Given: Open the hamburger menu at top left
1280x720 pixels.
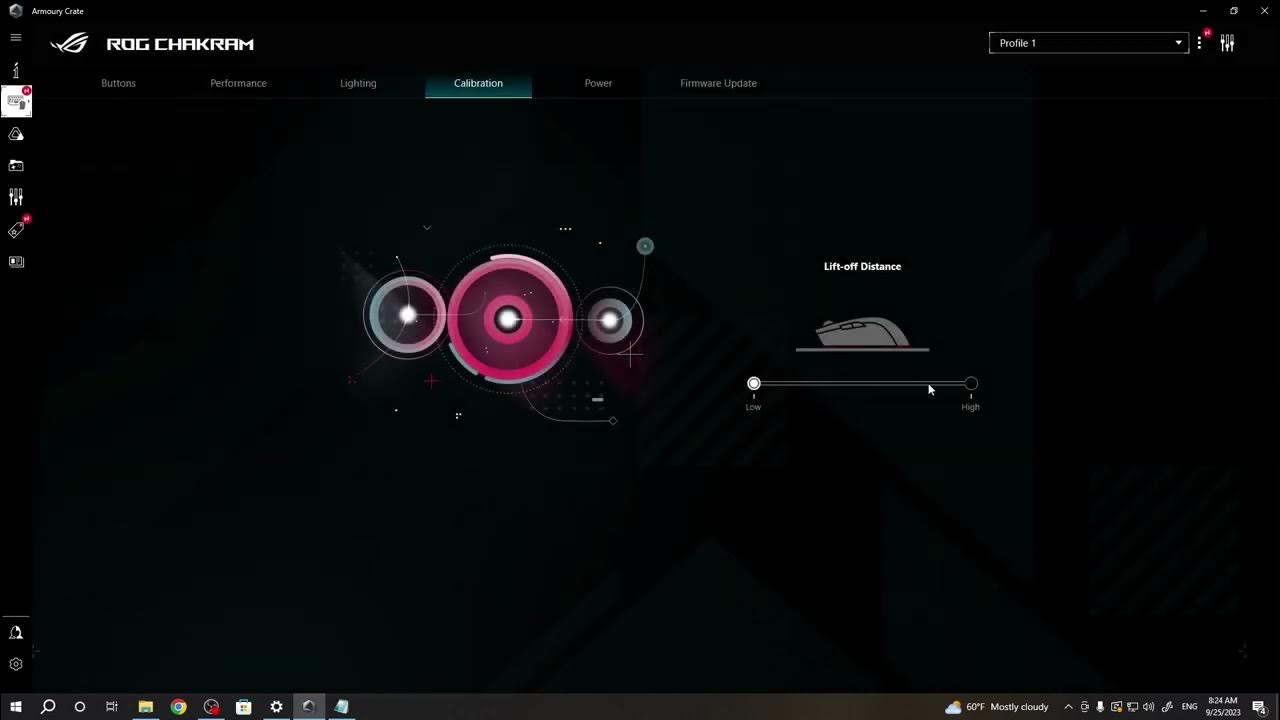Looking at the screenshot, I should pos(16,37).
